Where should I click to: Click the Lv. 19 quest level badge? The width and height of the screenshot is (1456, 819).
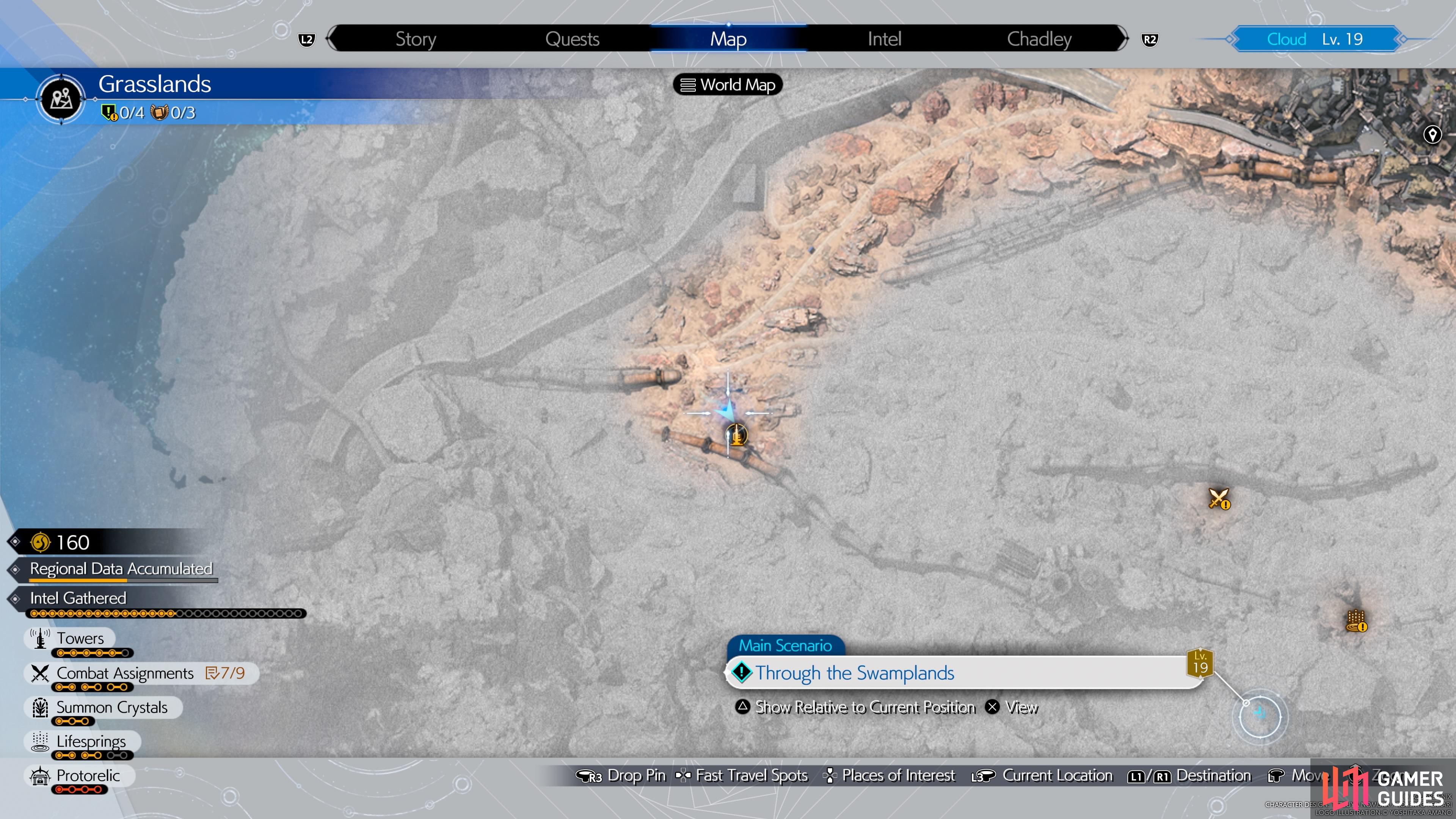pos(1200,663)
